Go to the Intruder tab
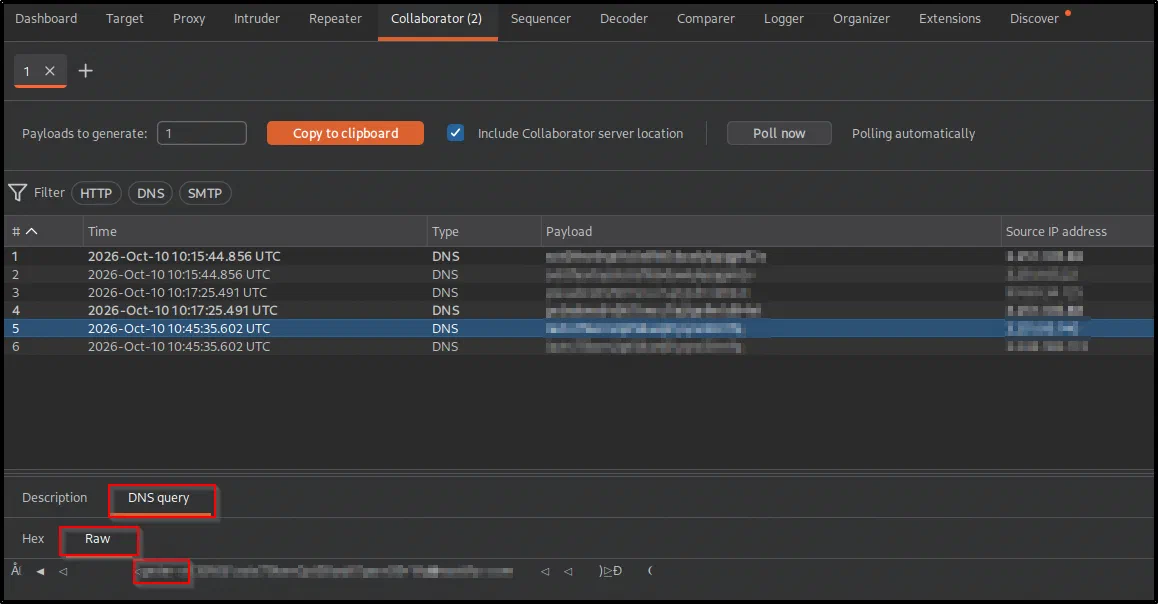 click(x=256, y=18)
